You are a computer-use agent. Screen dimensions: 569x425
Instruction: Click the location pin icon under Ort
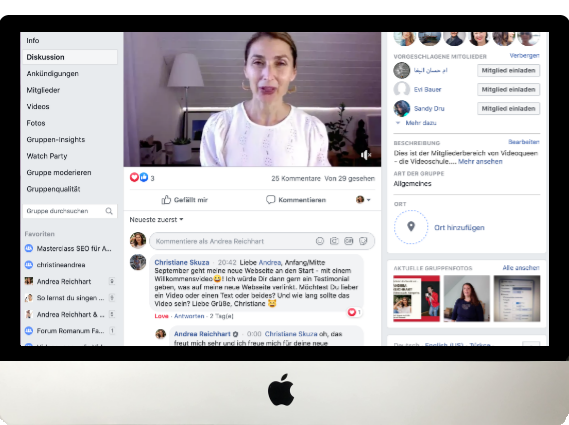pos(411,227)
